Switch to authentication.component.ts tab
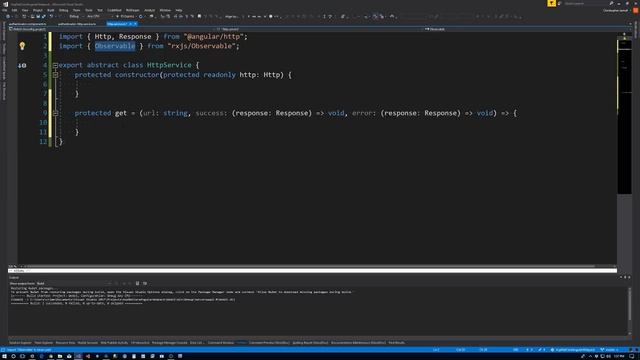640x360 pixels. click(x=27, y=24)
